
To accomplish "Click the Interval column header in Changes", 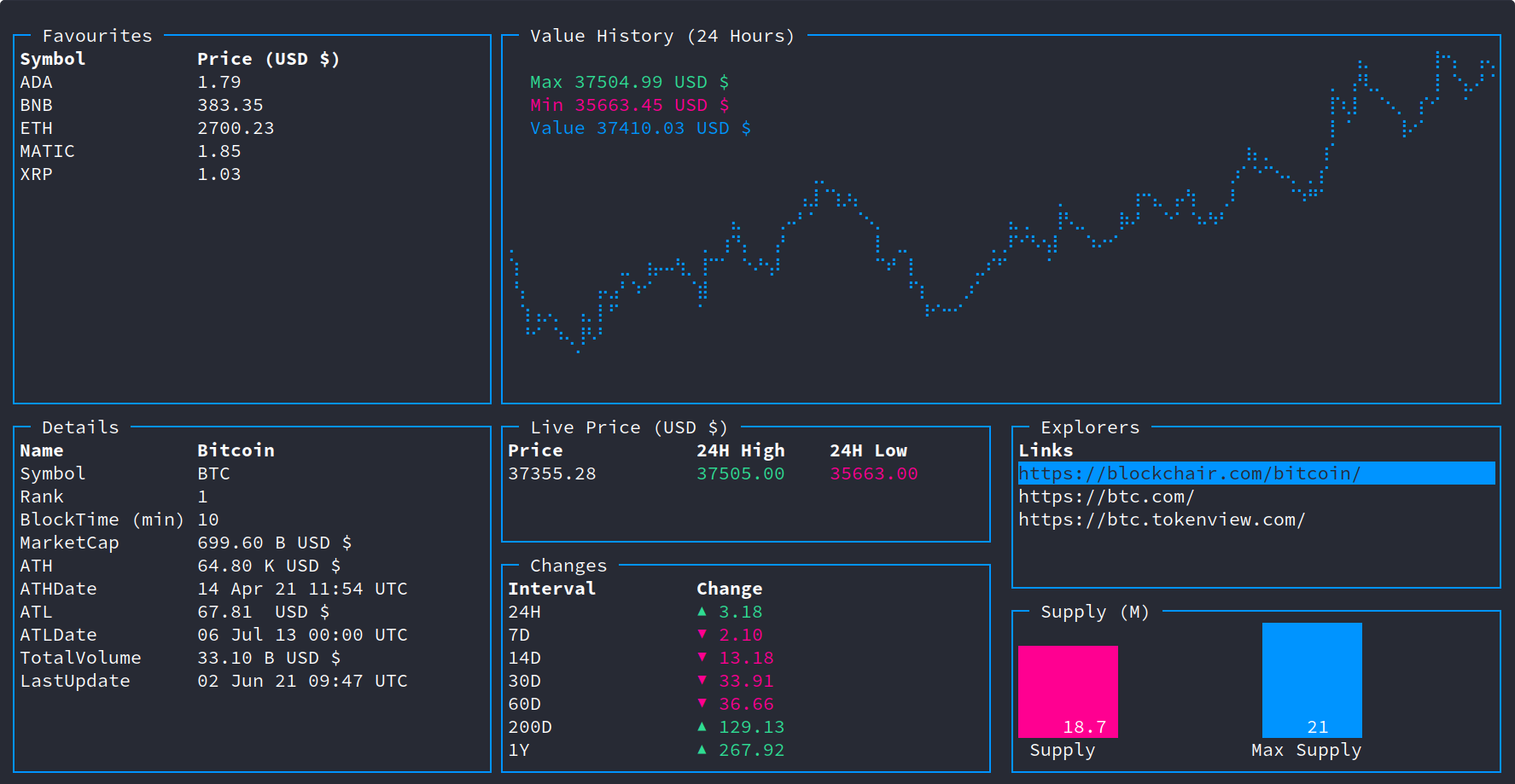I will click(x=552, y=589).
